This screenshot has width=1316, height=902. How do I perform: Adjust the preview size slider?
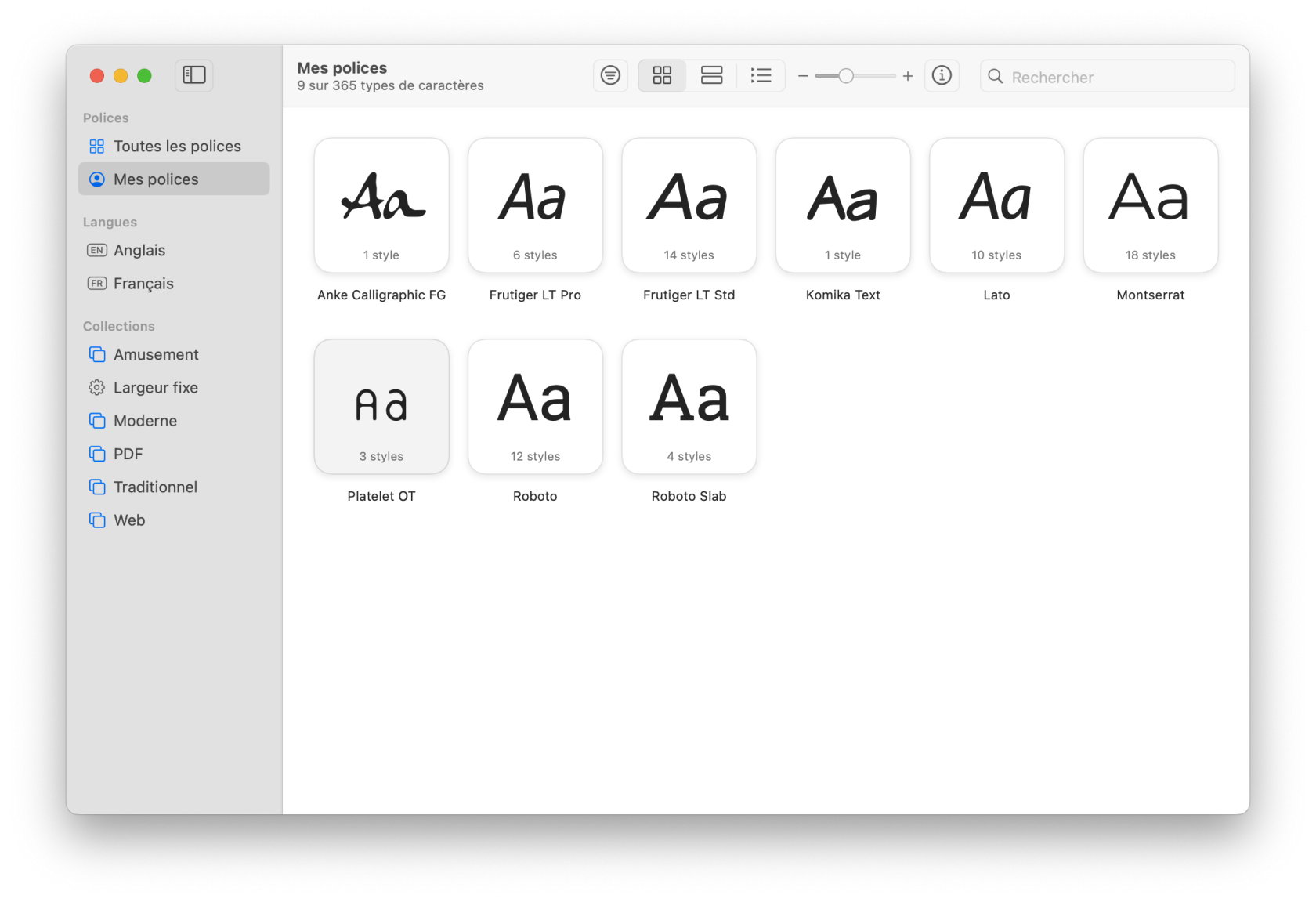click(x=846, y=76)
